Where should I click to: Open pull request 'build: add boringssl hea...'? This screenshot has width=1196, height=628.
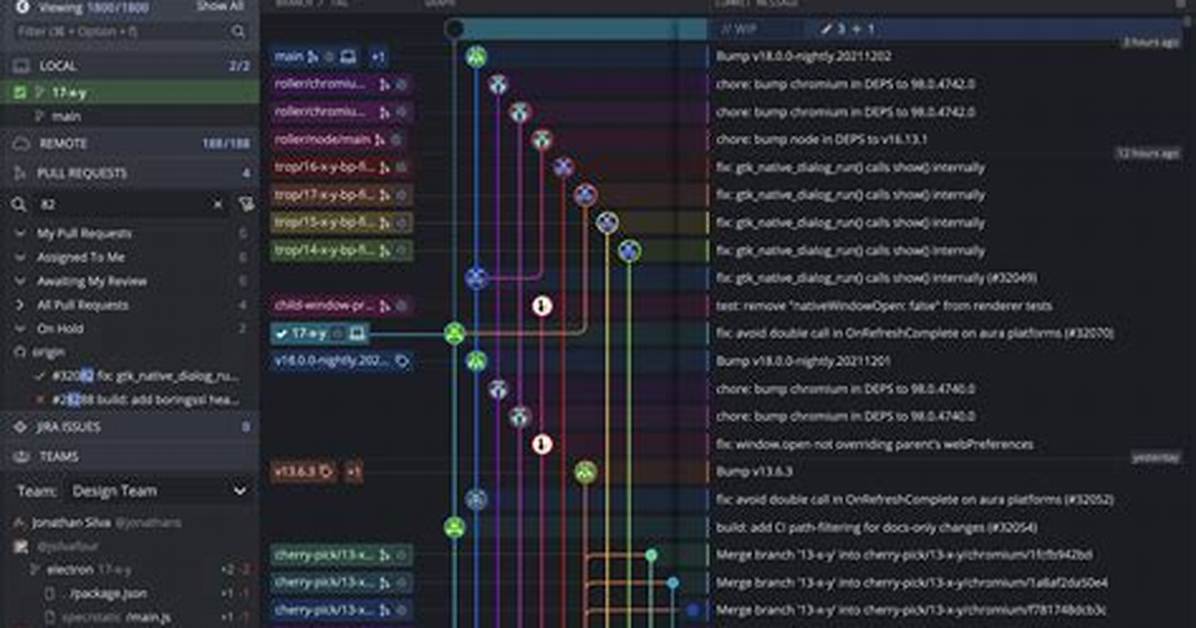click(x=145, y=400)
